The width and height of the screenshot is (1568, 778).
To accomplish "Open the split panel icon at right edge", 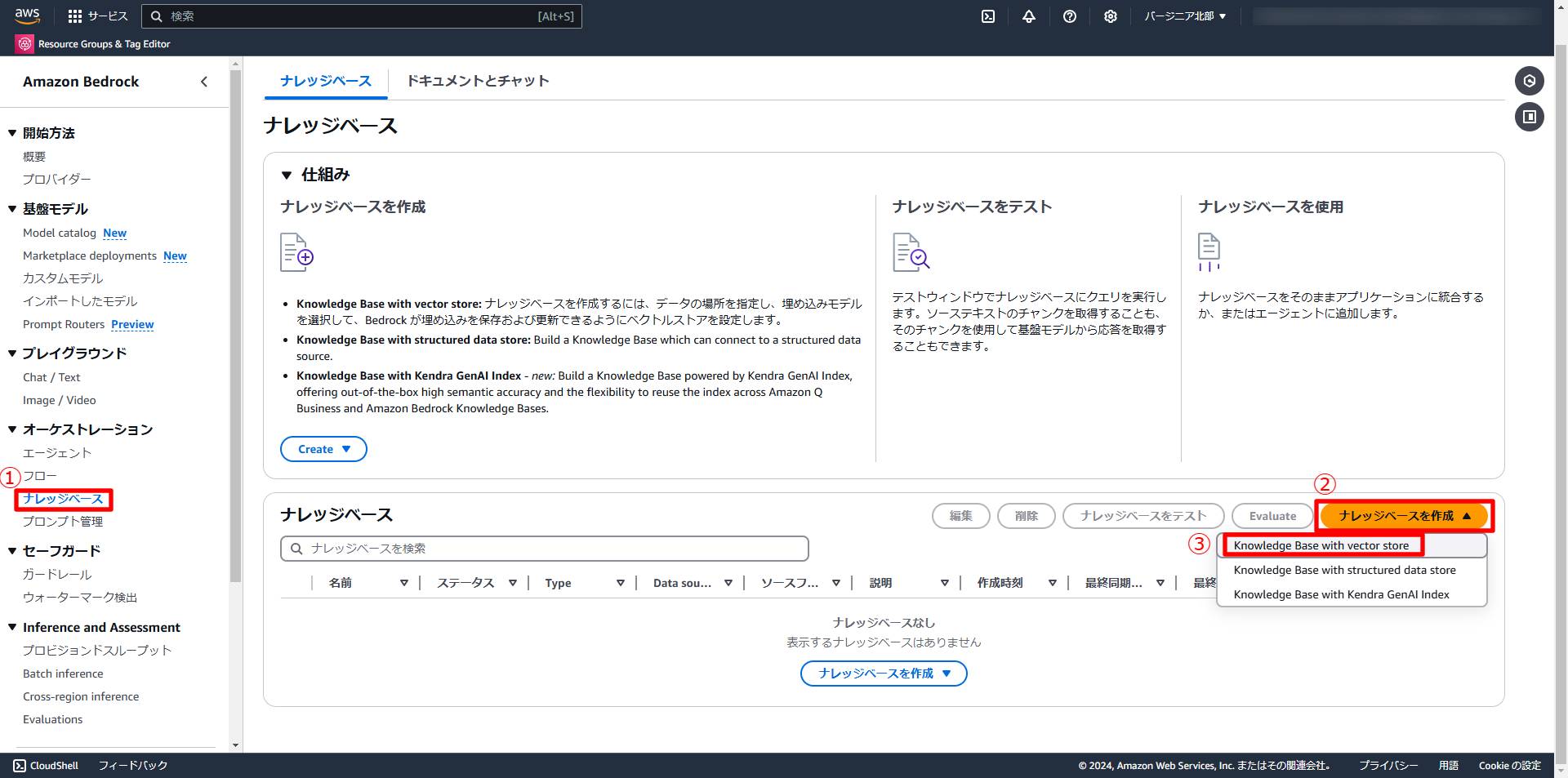I will pos(1530,117).
